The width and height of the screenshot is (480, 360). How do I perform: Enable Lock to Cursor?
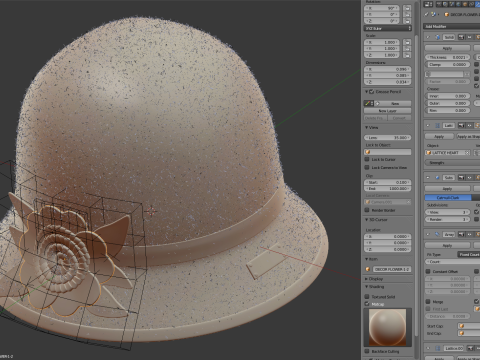[367, 159]
